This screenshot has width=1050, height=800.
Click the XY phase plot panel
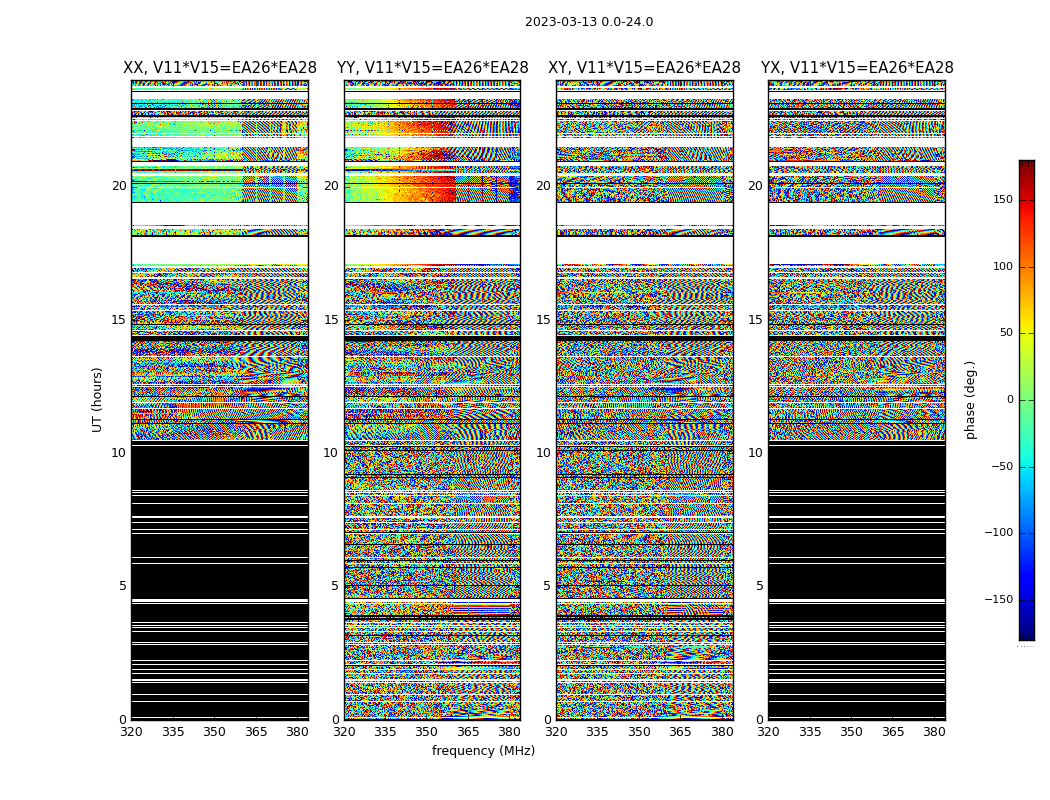coord(645,400)
